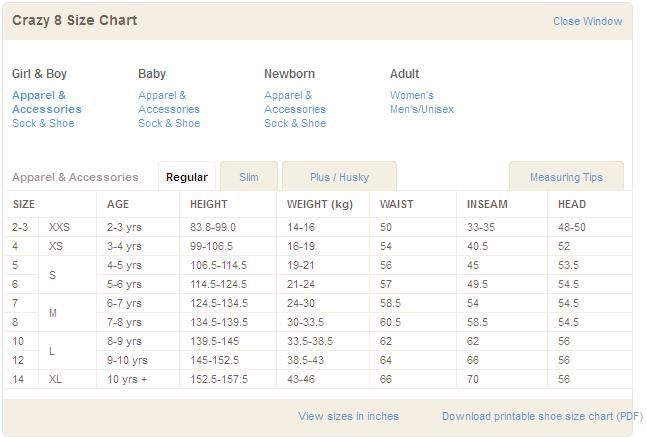647x437 pixels.
Task: Click the Close Window link
Action: pos(587,21)
